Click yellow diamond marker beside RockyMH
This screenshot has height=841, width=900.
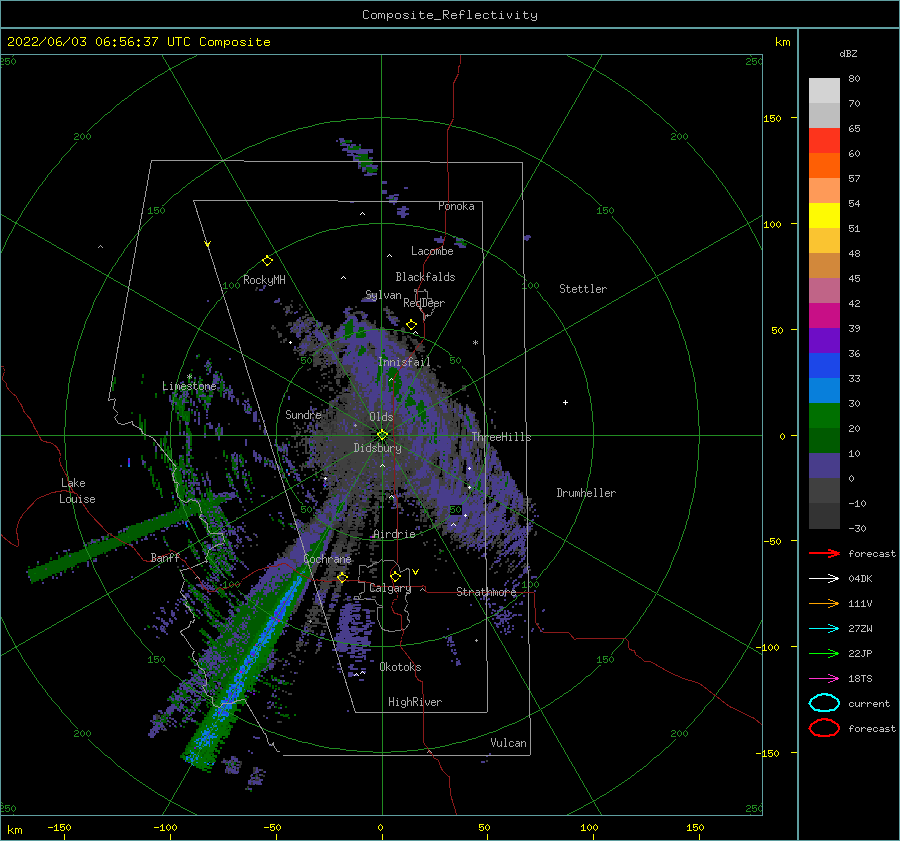click(x=267, y=261)
